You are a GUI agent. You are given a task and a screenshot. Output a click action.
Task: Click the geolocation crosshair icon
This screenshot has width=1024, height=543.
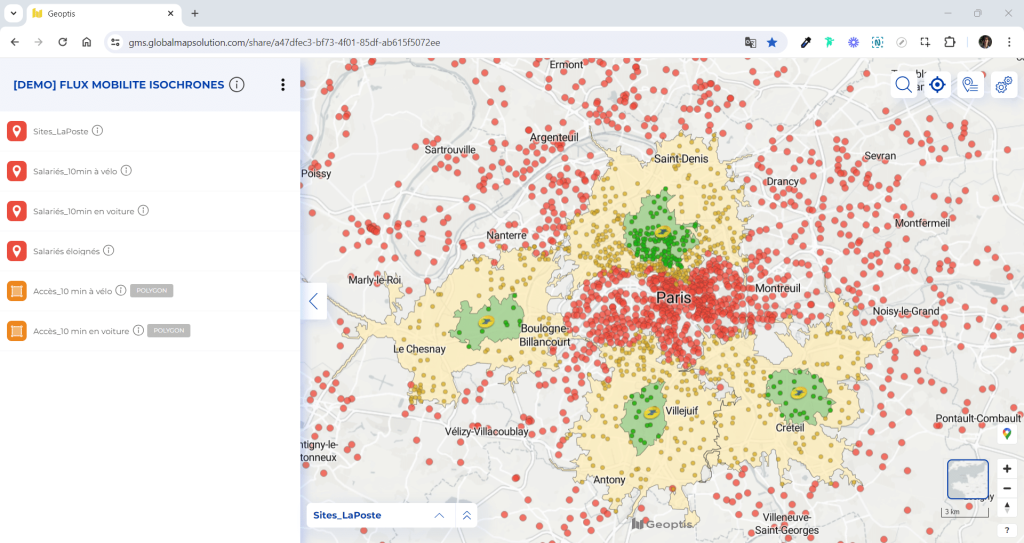937,85
